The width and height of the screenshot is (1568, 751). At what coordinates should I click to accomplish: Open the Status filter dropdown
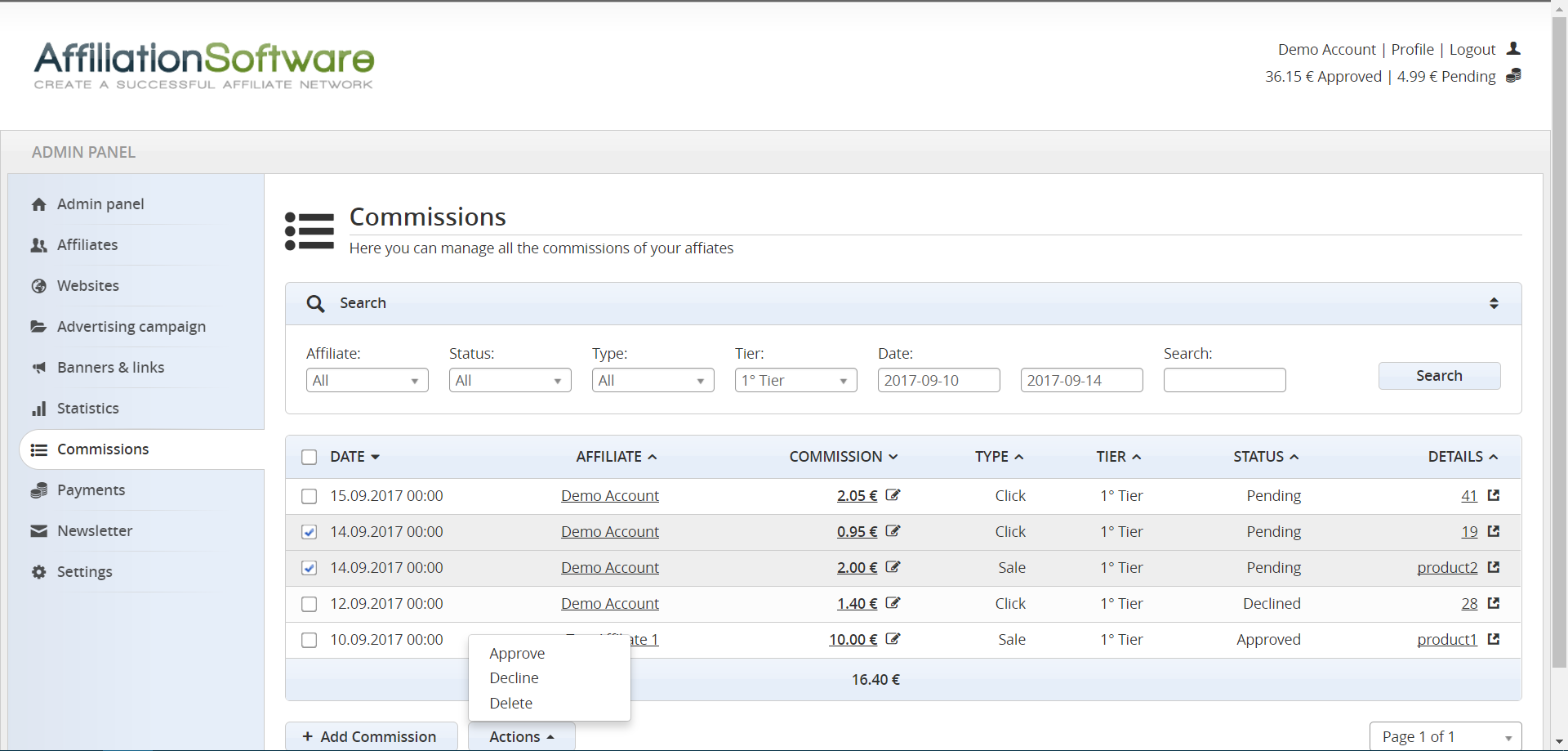(510, 380)
